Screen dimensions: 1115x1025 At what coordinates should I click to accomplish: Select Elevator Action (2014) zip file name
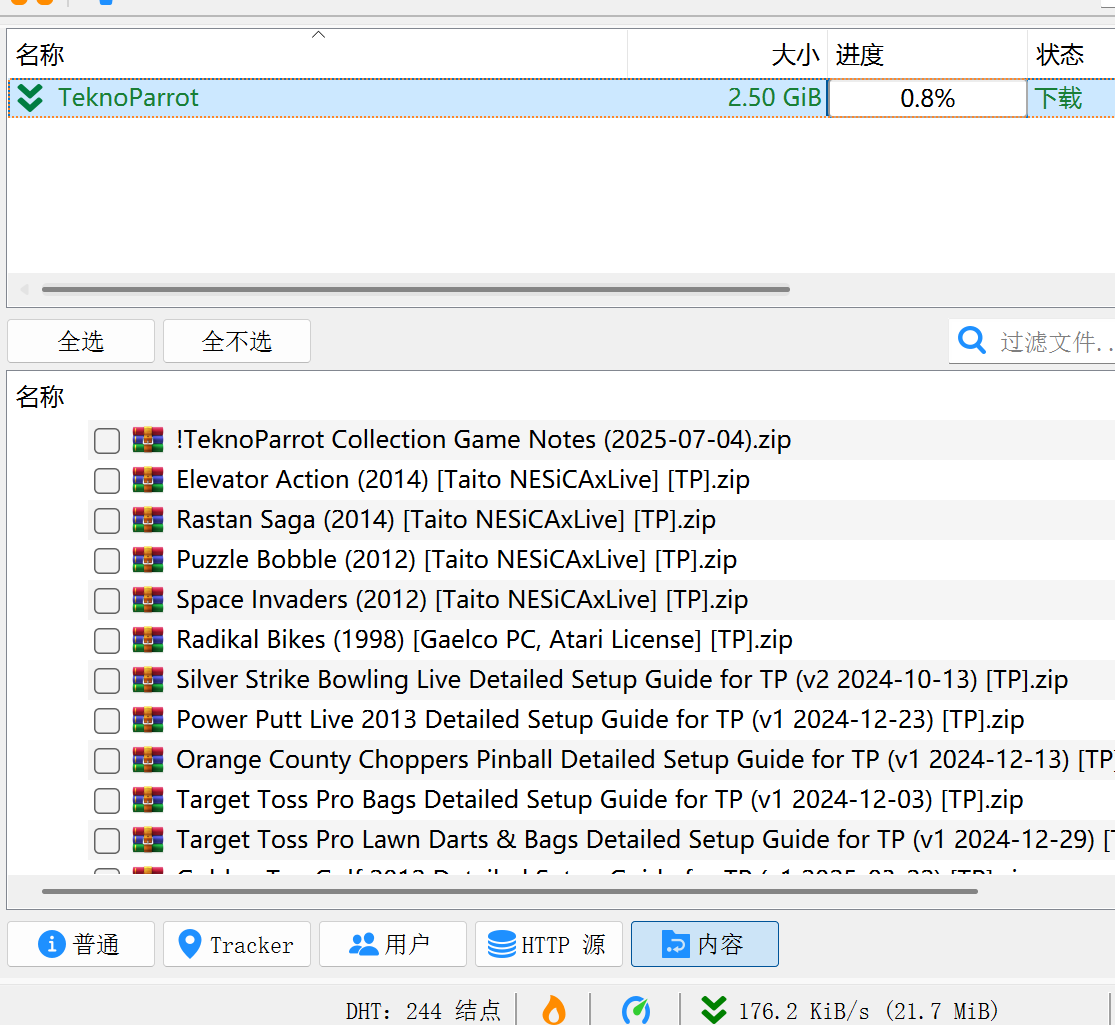pyautogui.click(x=463, y=480)
